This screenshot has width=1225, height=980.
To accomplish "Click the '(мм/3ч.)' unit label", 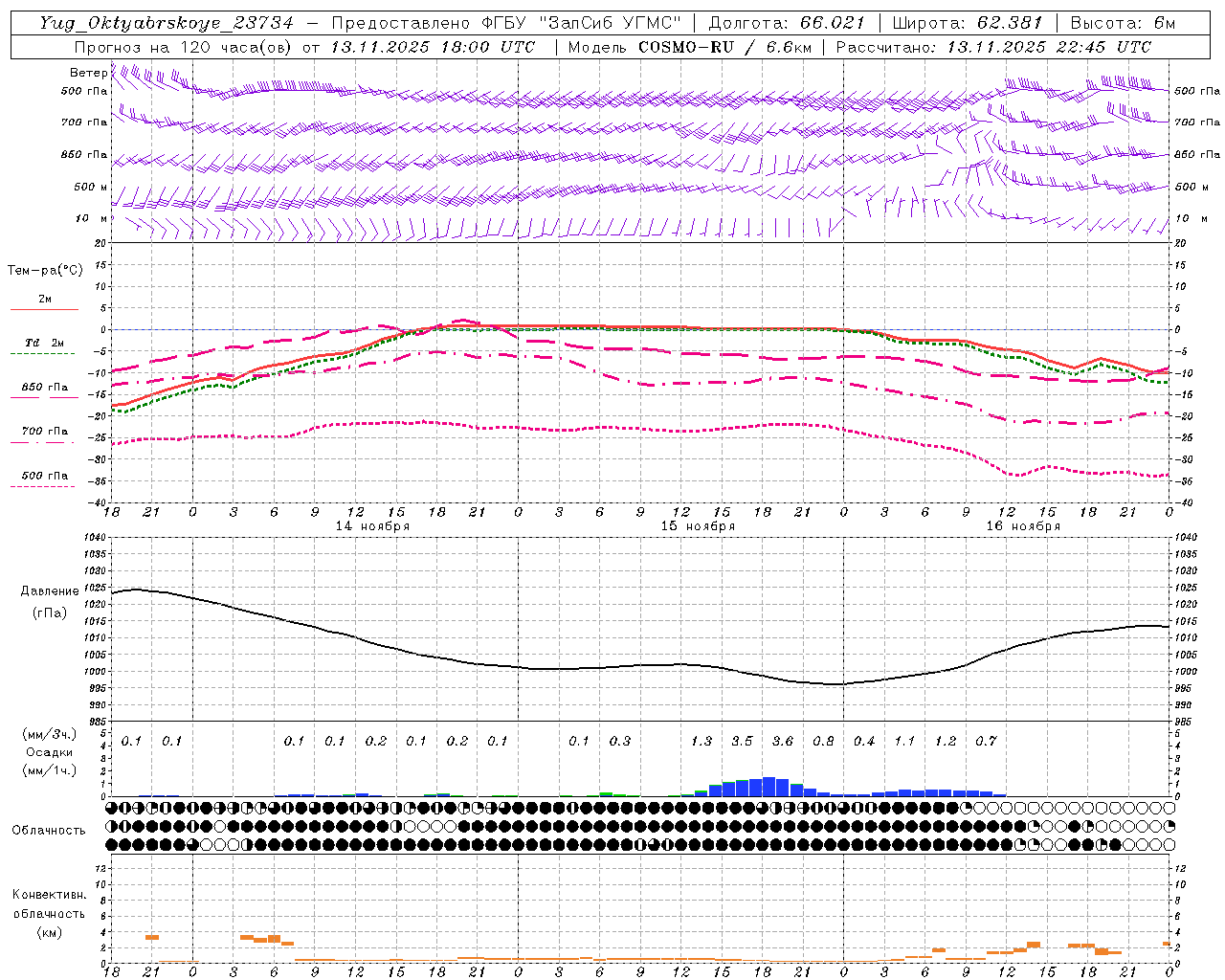I will coord(49,735).
